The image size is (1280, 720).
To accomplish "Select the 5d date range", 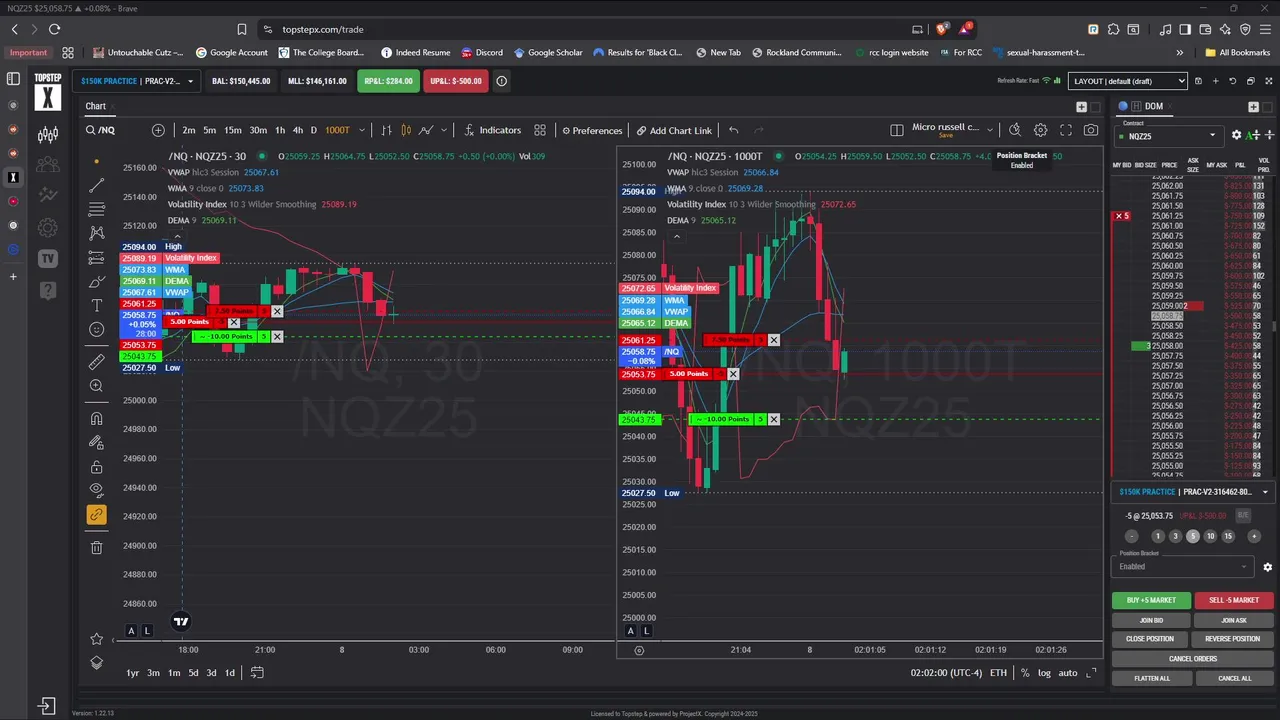I will pyautogui.click(x=193, y=673).
